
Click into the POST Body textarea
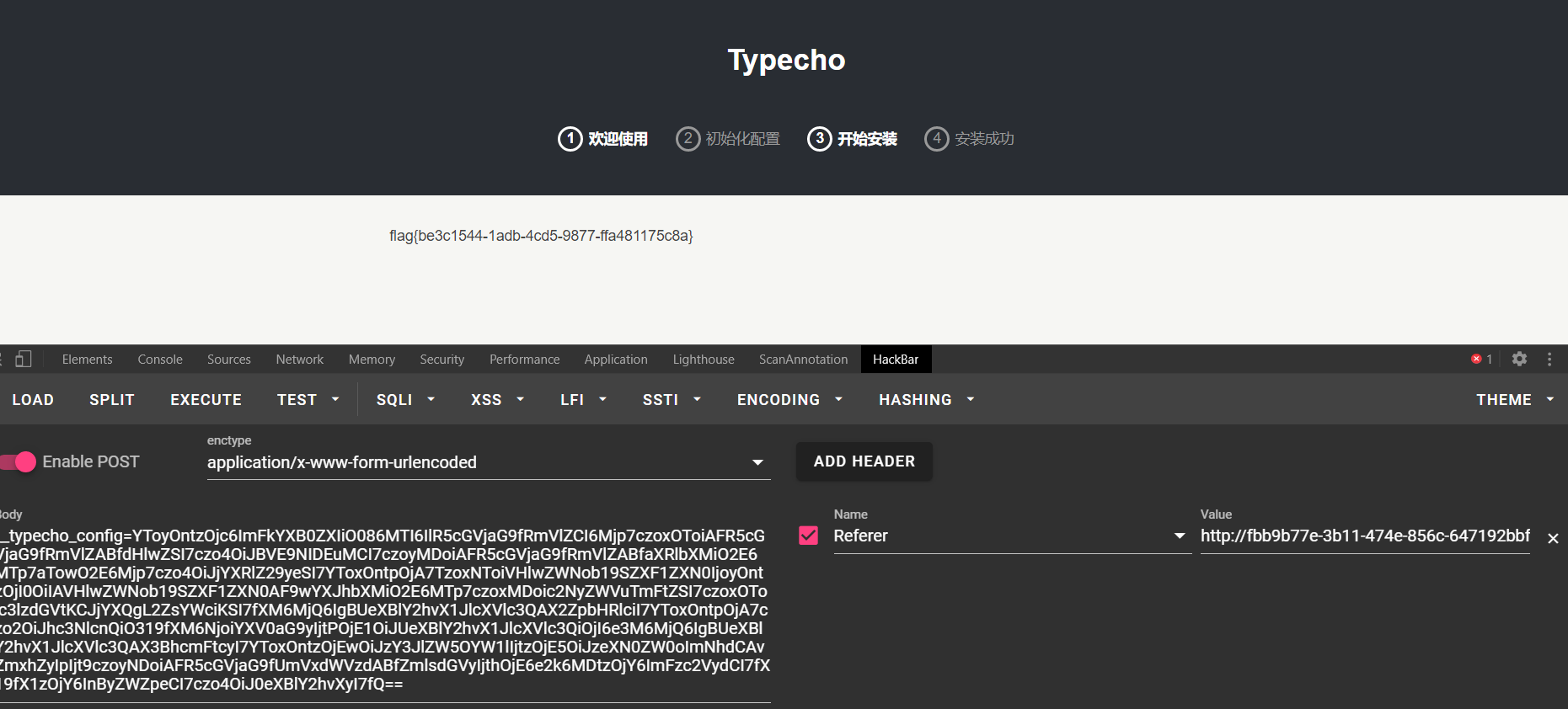385,610
